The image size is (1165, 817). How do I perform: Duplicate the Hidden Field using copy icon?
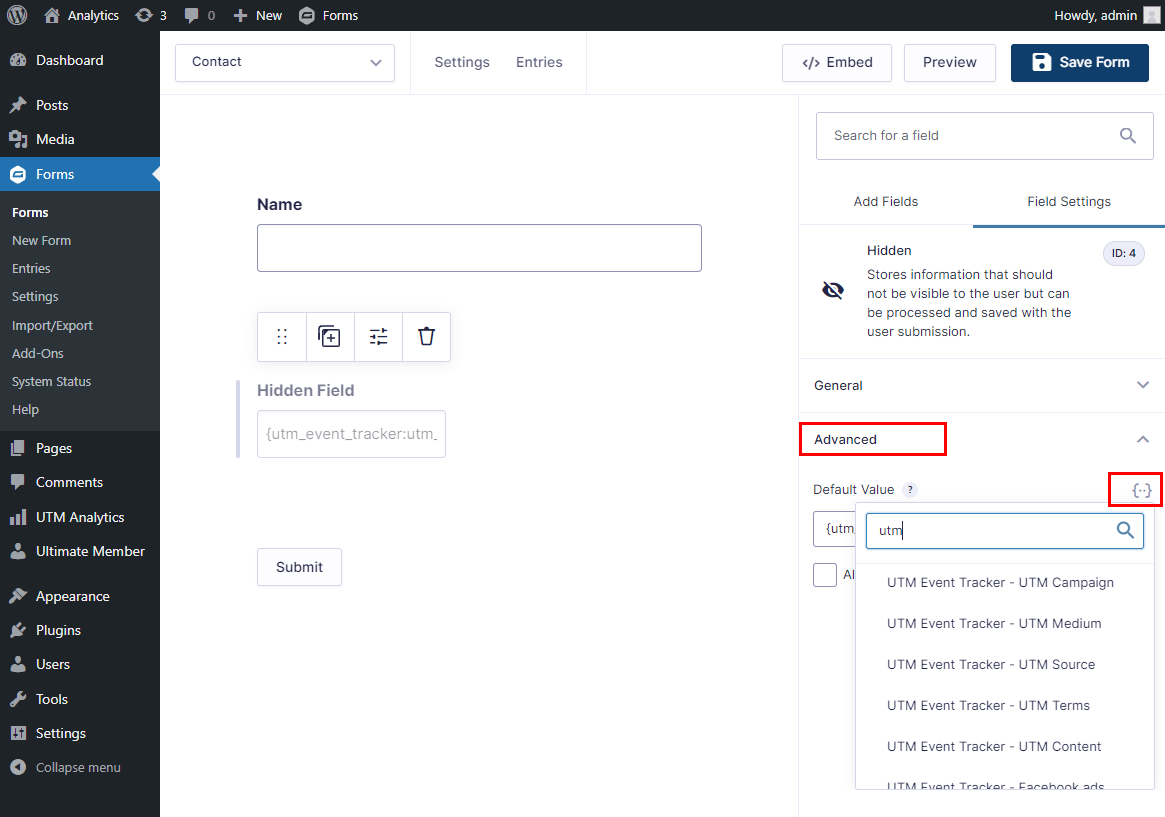point(329,336)
